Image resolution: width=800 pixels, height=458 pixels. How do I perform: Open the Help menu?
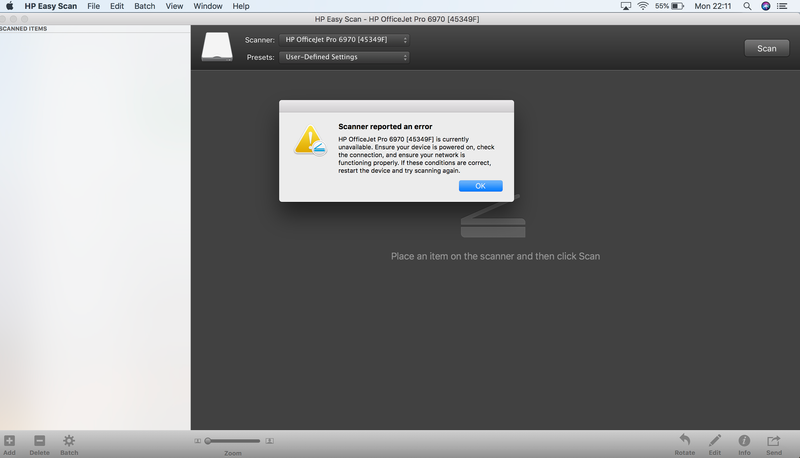[241, 6]
